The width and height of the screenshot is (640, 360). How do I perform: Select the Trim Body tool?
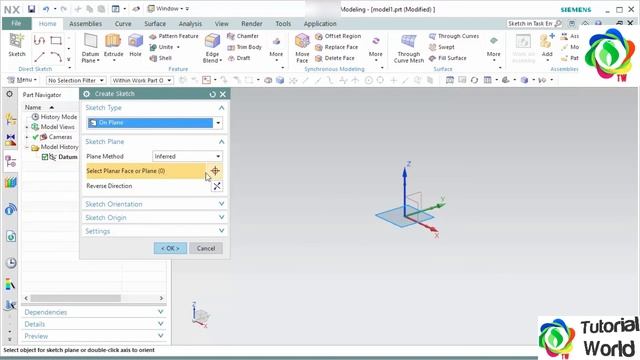point(244,47)
